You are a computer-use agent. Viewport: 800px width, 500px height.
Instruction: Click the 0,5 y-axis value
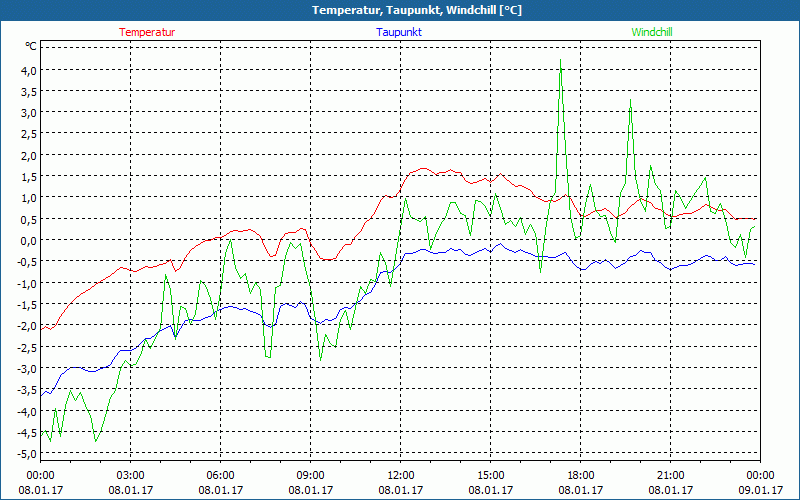29,219
